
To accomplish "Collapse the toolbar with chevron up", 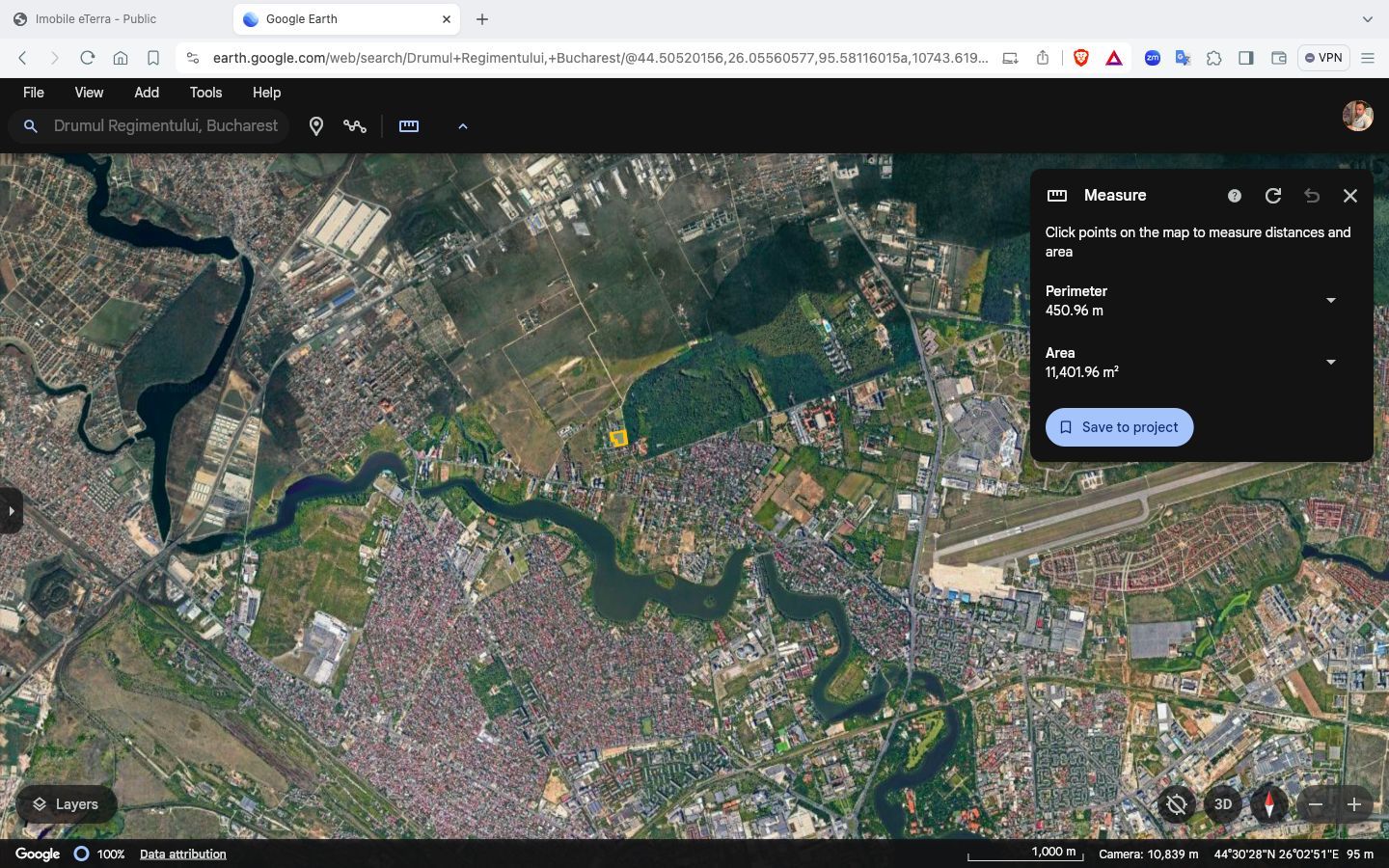I will pyautogui.click(x=462, y=126).
